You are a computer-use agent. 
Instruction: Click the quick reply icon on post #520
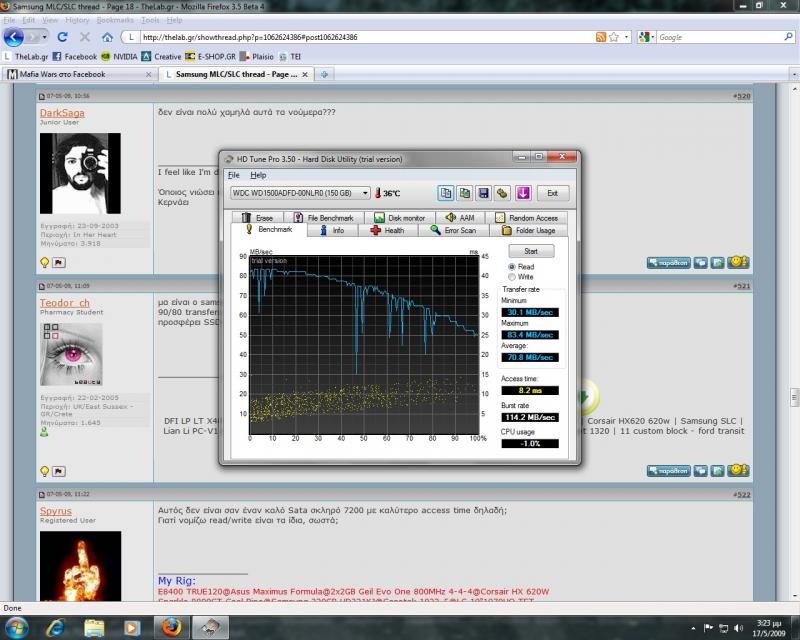tap(717, 262)
